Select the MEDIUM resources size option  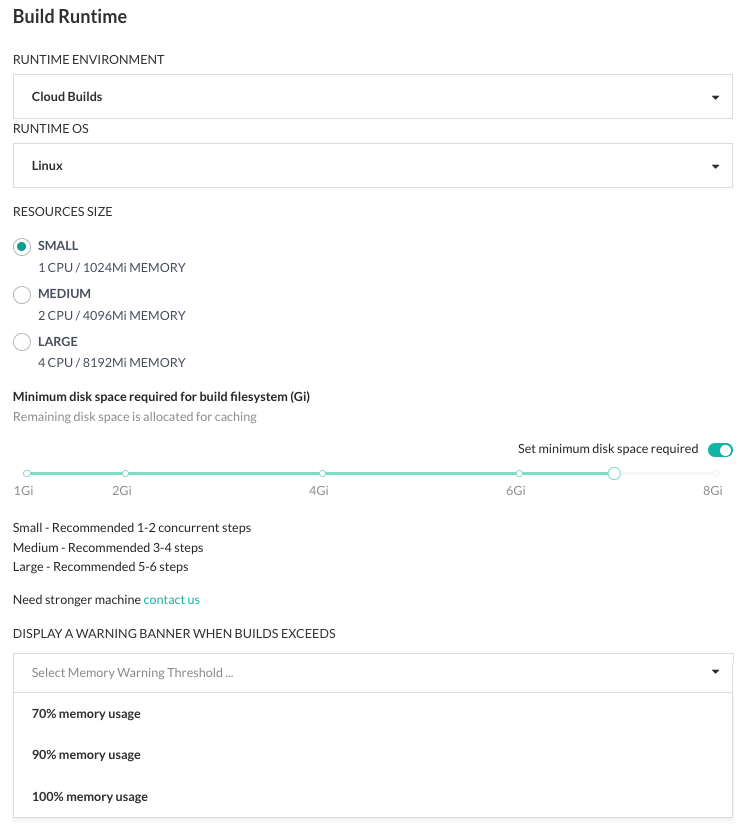[22, 294]
